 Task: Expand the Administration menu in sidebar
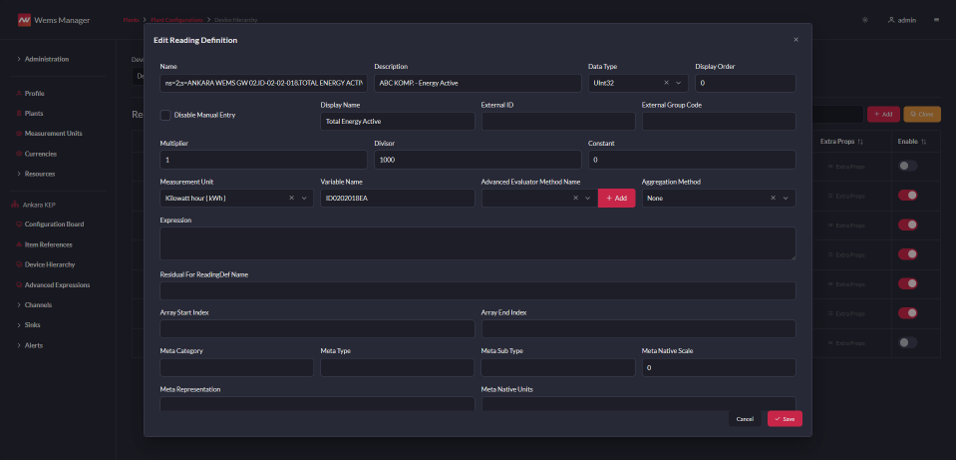(45, 59)
